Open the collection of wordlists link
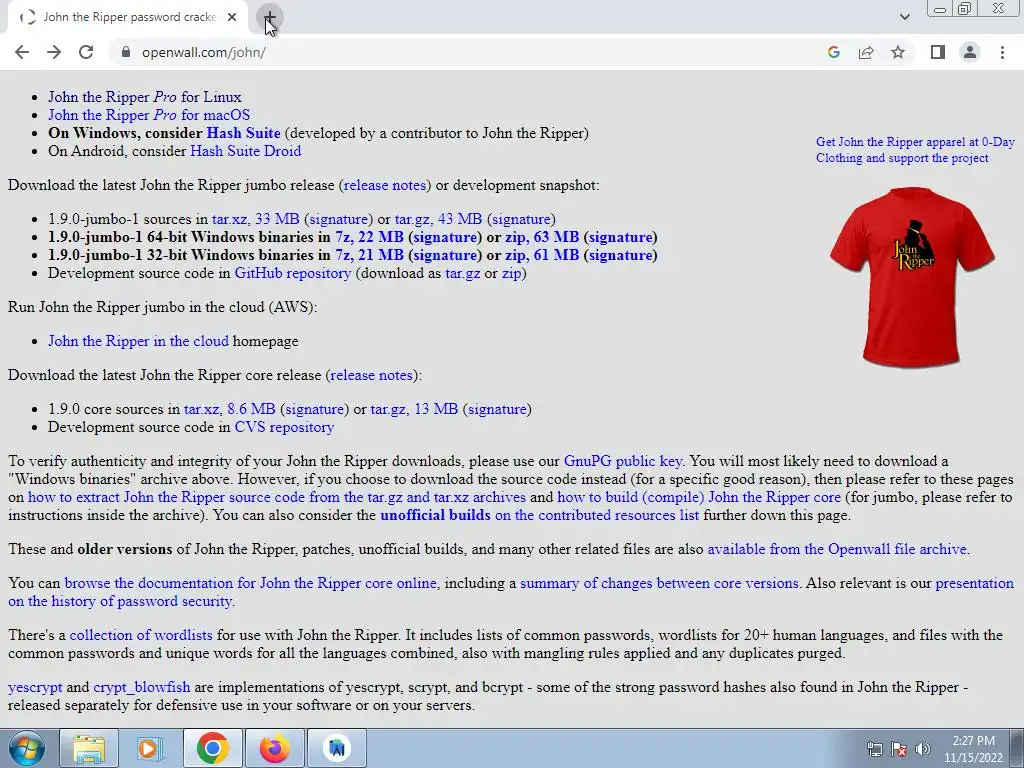1024x768 pixels. point(141,635)
